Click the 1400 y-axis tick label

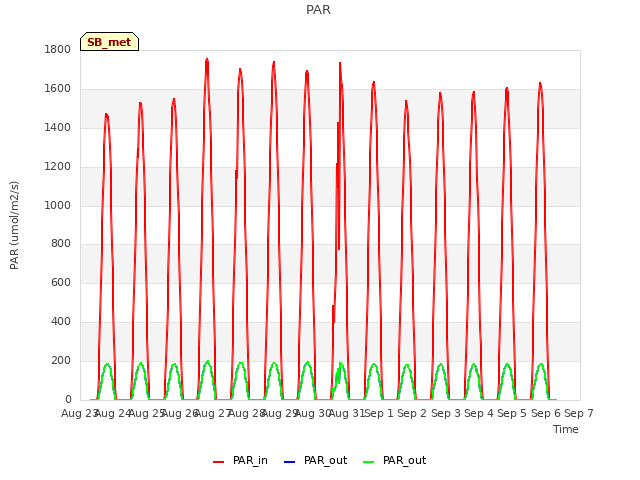coord(58,128)
